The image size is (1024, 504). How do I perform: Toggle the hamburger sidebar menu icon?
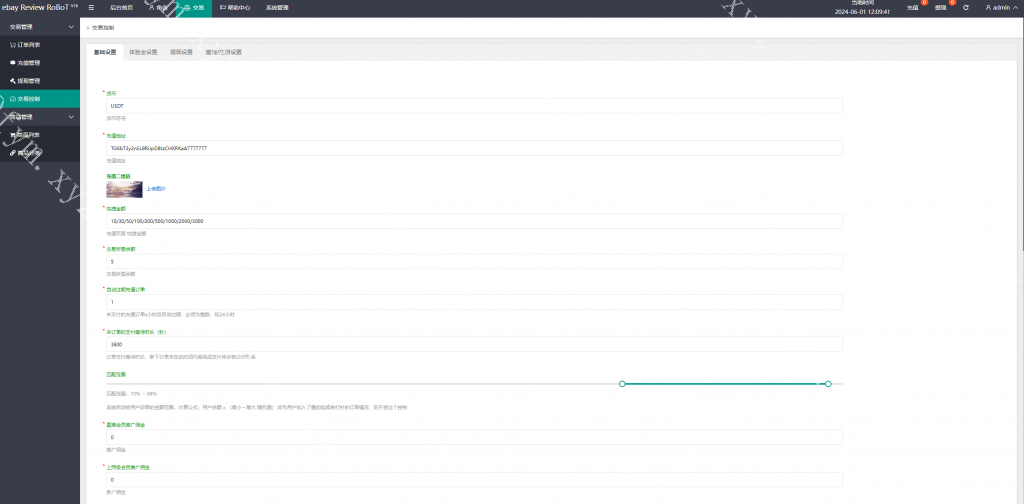pyautogui.click(x=91, y=8)
